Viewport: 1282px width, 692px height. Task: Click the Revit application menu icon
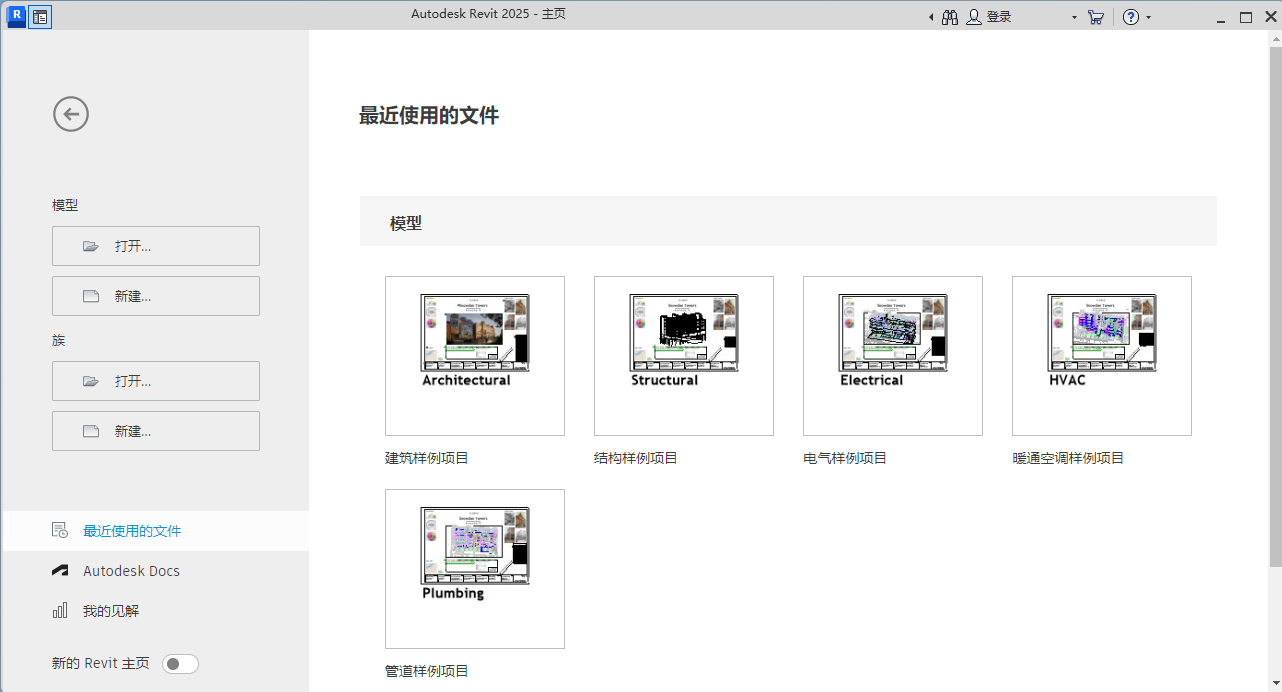coord(15,16)
